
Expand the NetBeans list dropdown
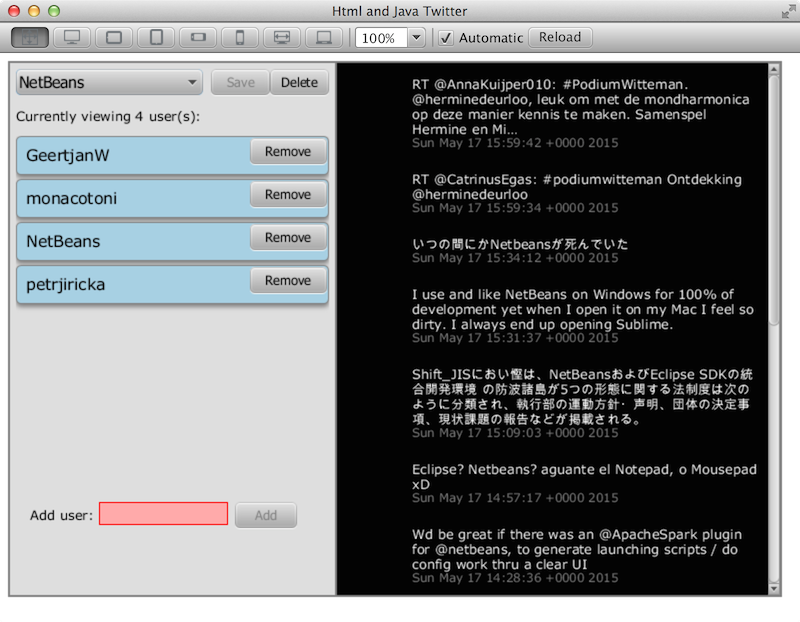[109, 83]
